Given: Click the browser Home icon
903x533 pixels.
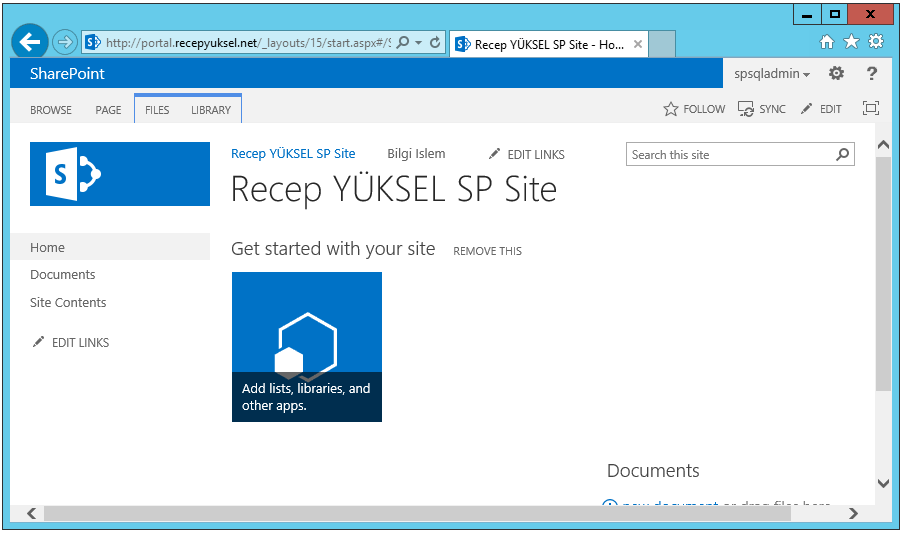Looking at the screenshot, I should (x=827, y=41).
